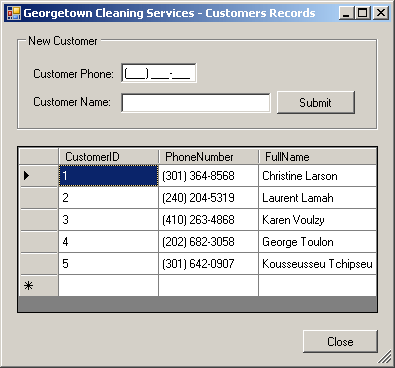Sort by the PhoneNumber column header
The height and width of the screenshot is (368, 395).
click(208, 157)
